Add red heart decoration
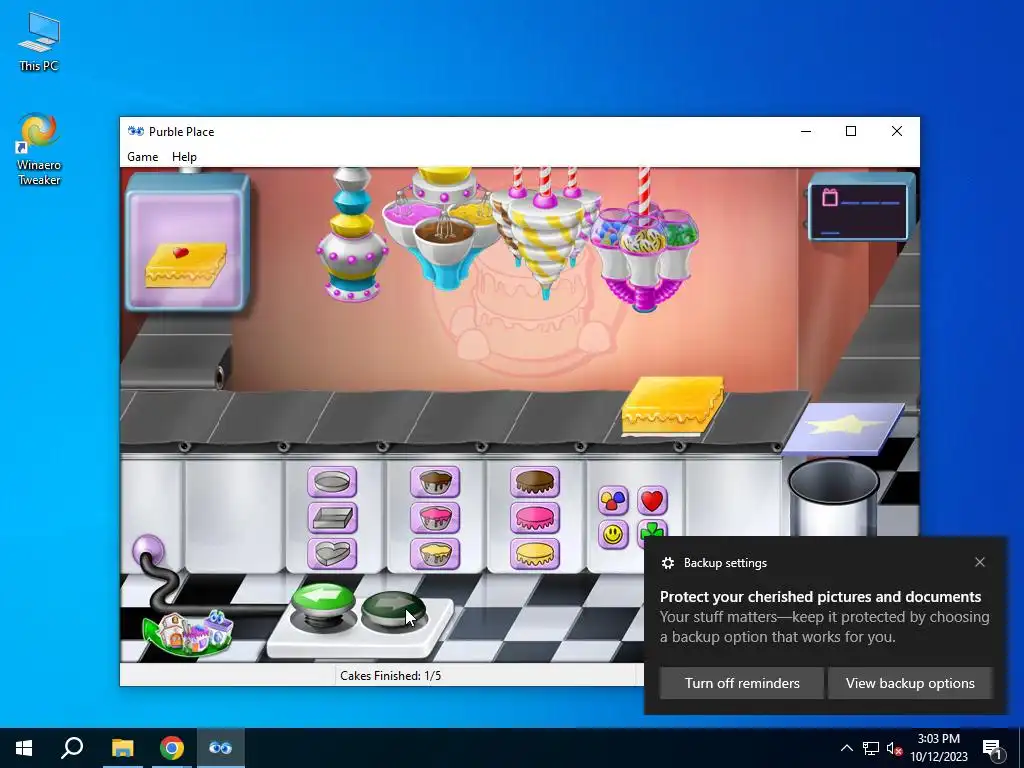Screen dimensions: 1024x768 (x=652, y=501)
